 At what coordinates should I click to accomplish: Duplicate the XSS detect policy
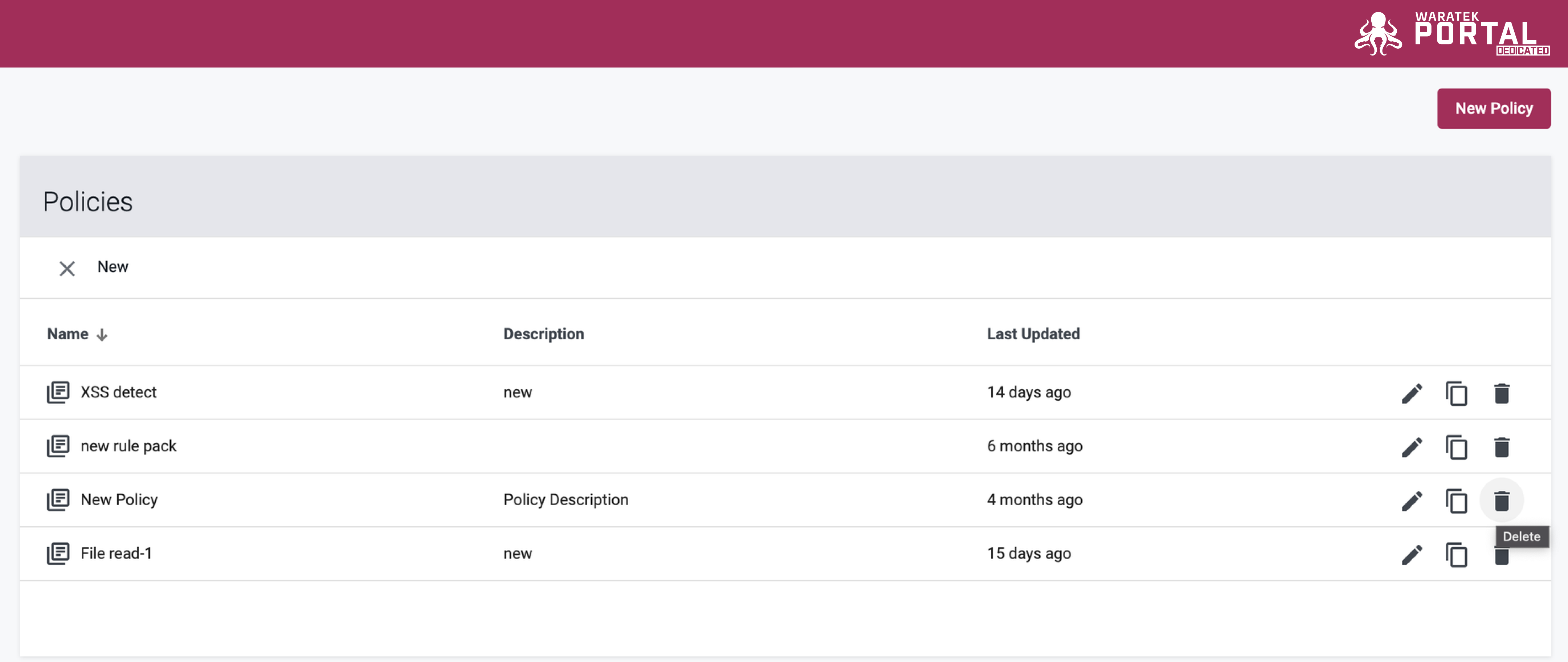coord(1456,393)
